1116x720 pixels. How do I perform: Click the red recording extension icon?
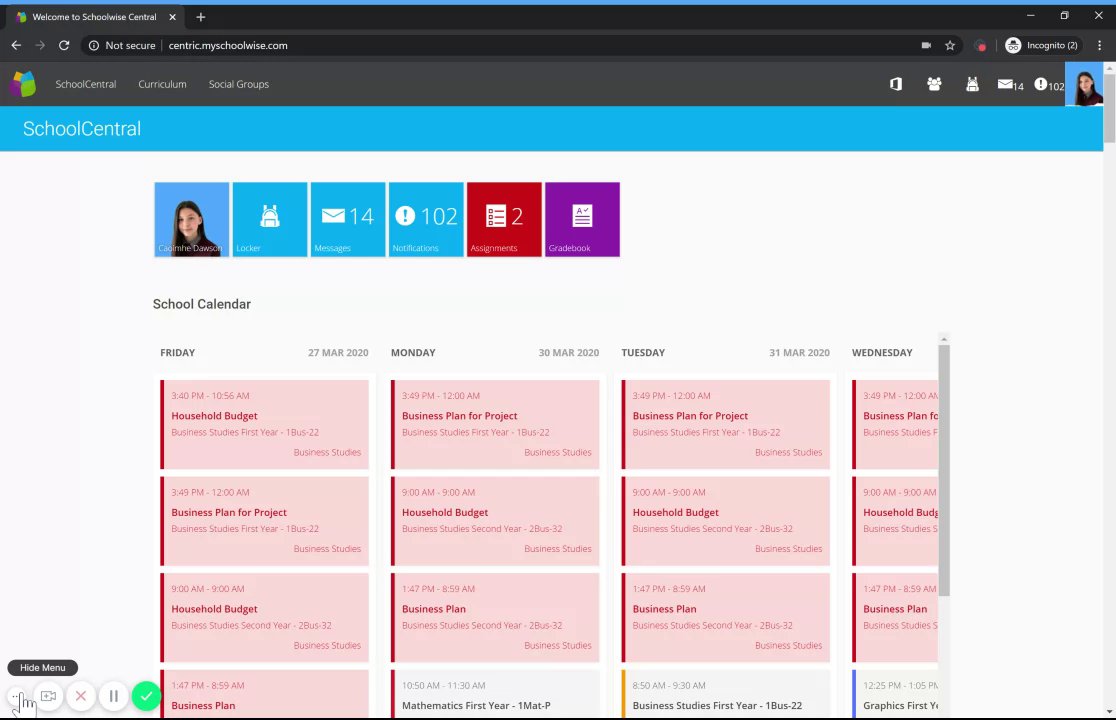(981, 46)
